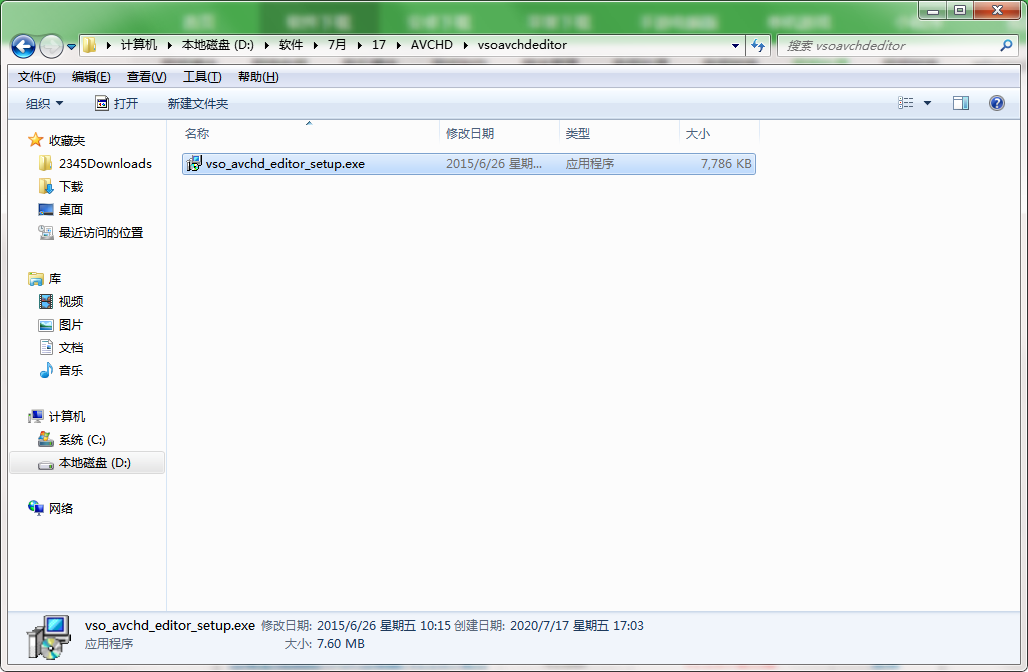
Task: Click the 视频 film strip icon
Action: point(46,302)
